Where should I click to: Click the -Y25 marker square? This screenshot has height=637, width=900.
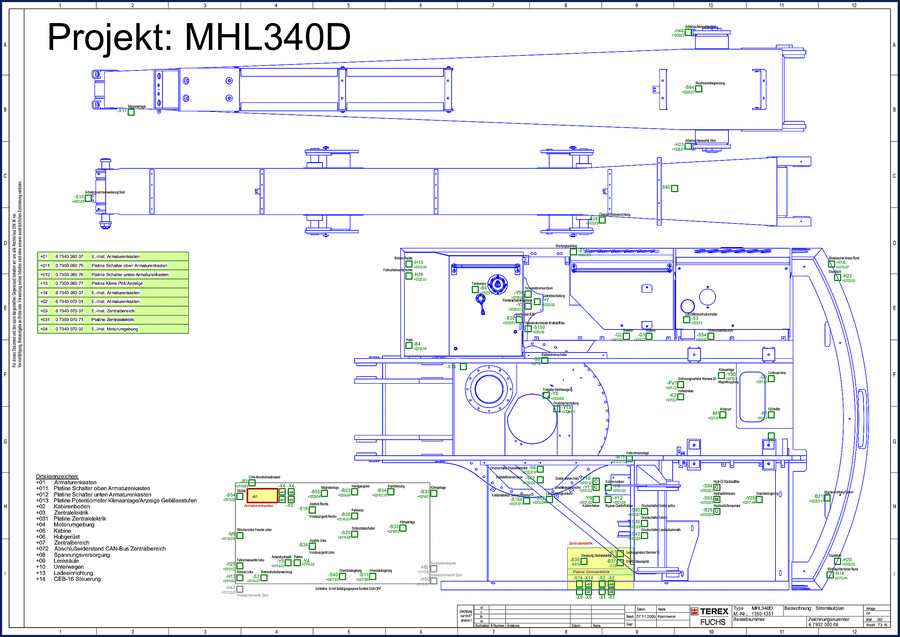pos(759,499)
